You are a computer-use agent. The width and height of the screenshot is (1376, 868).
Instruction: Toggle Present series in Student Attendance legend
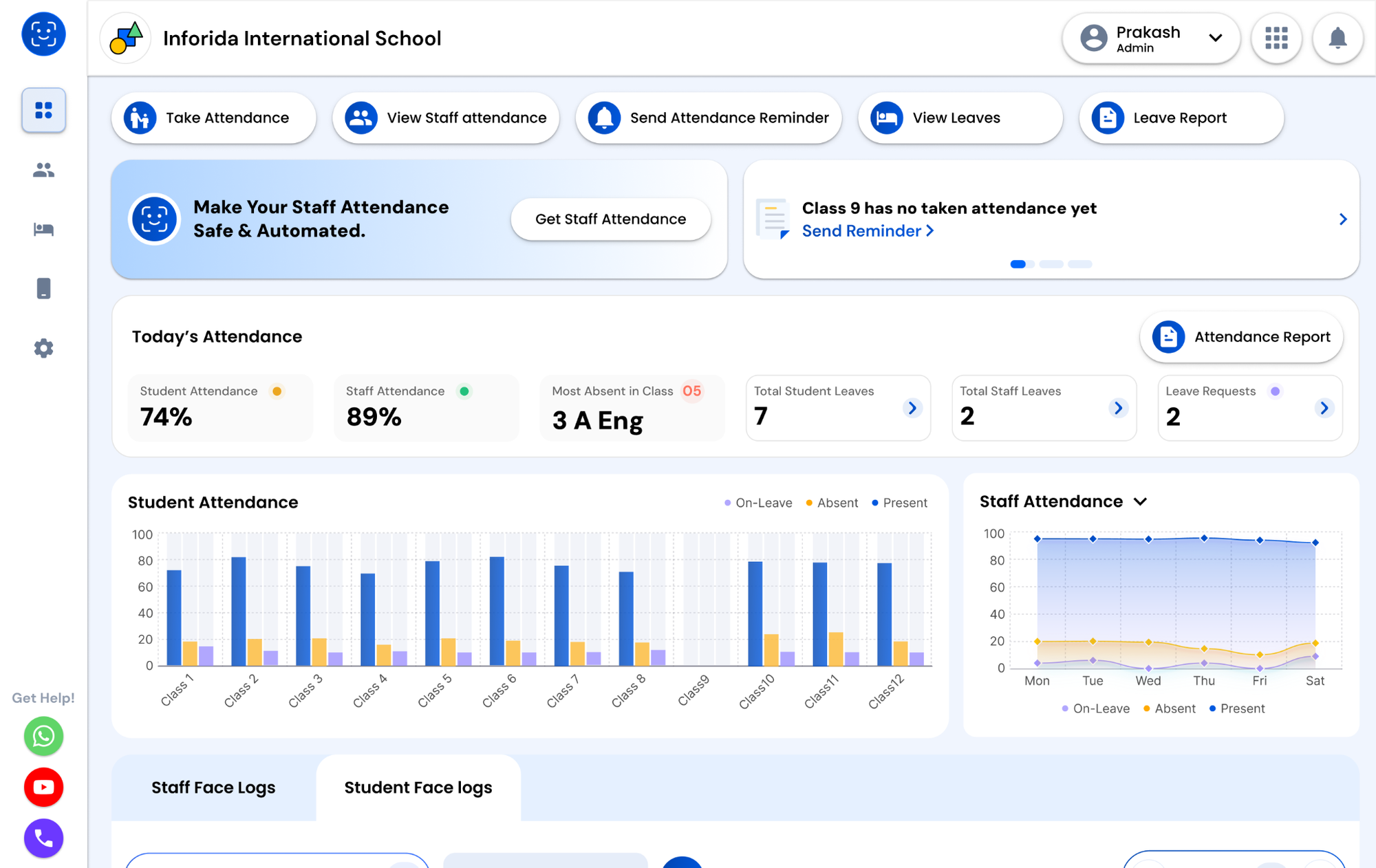click(900, 503)
